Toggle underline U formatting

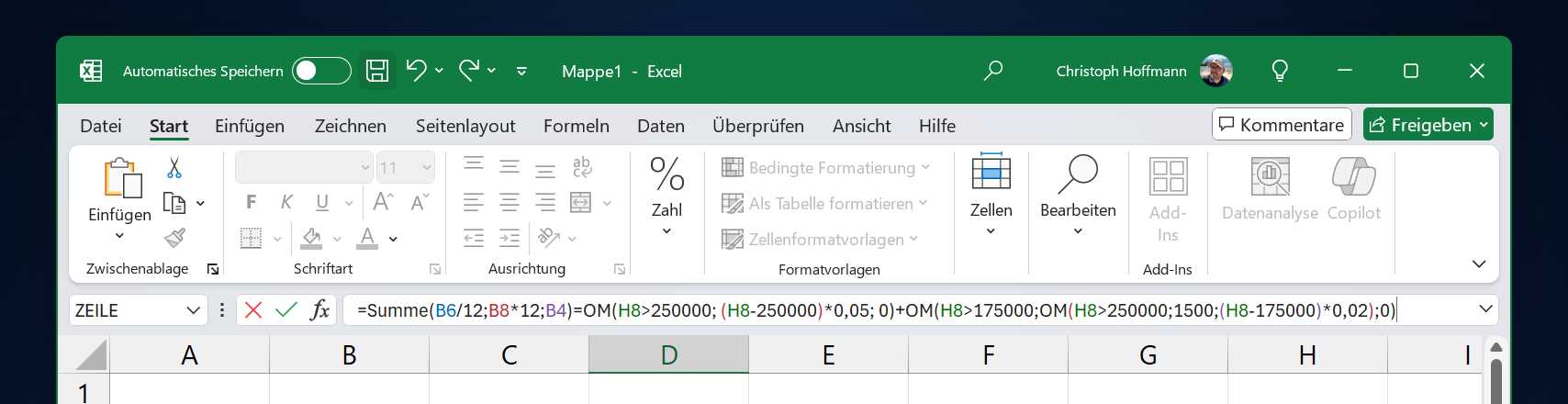(x=322, y=202)
